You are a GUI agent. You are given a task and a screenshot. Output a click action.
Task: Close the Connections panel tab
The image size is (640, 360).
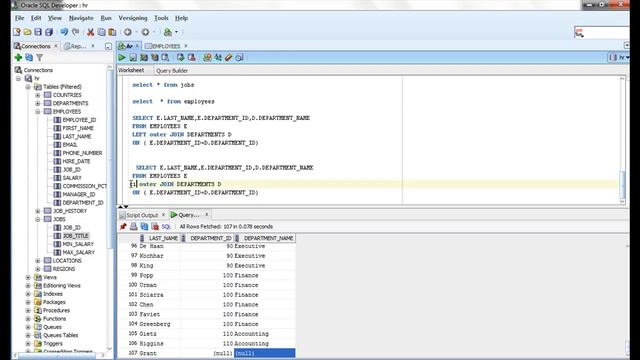pyautogui.click(x=56, y=46)
